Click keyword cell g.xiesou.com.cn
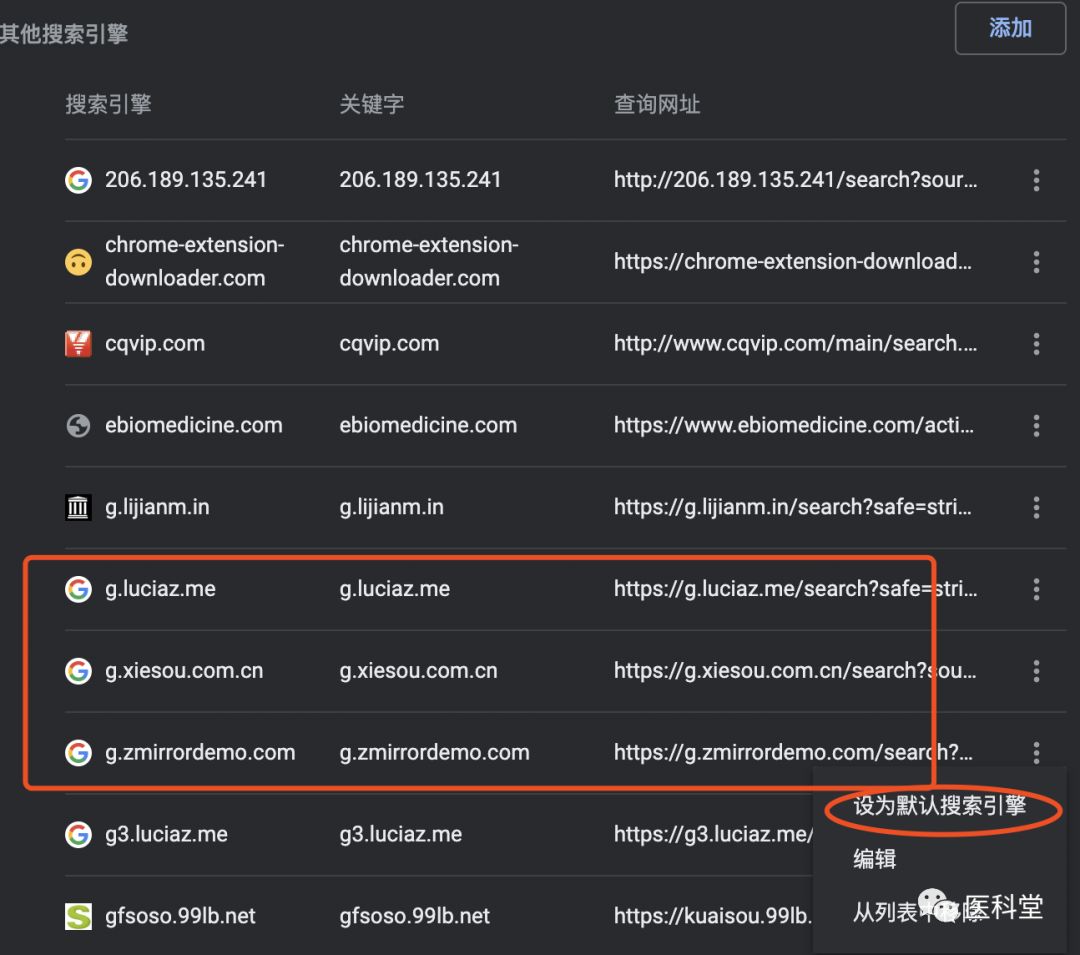This screenshot has height=955, width=1080. (418, 671)
